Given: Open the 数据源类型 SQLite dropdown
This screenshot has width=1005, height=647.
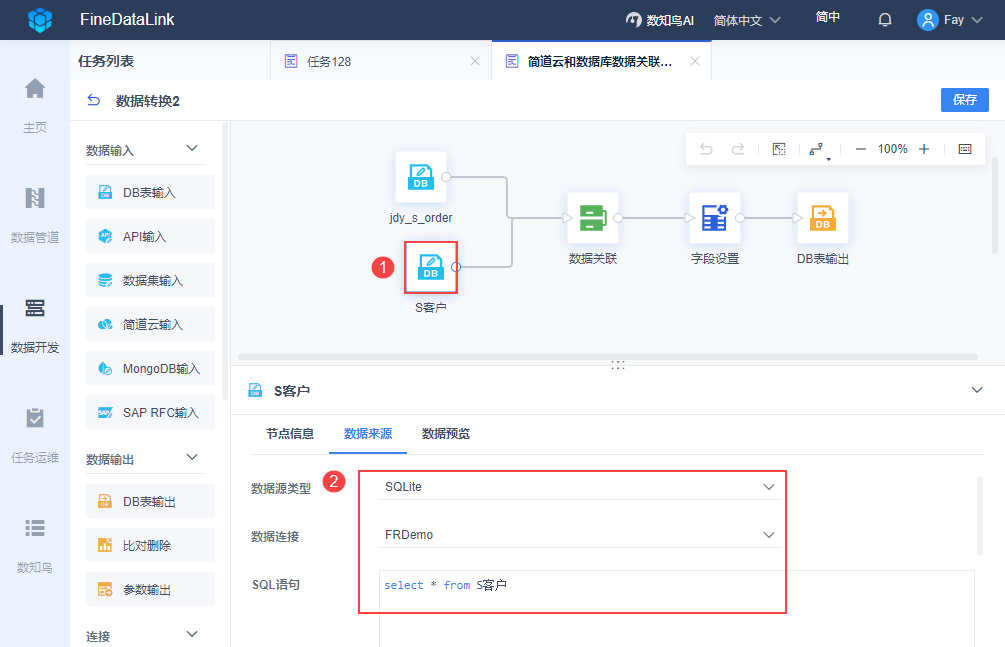Looking at the screenshot, I should (579, 487).
